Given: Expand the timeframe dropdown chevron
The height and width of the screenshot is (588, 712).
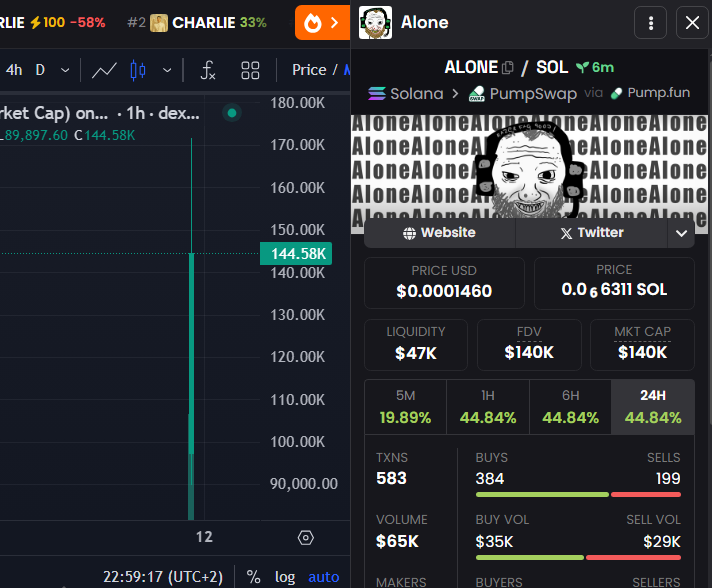Looking at the screenshot, I should click(x=65, y=70).
